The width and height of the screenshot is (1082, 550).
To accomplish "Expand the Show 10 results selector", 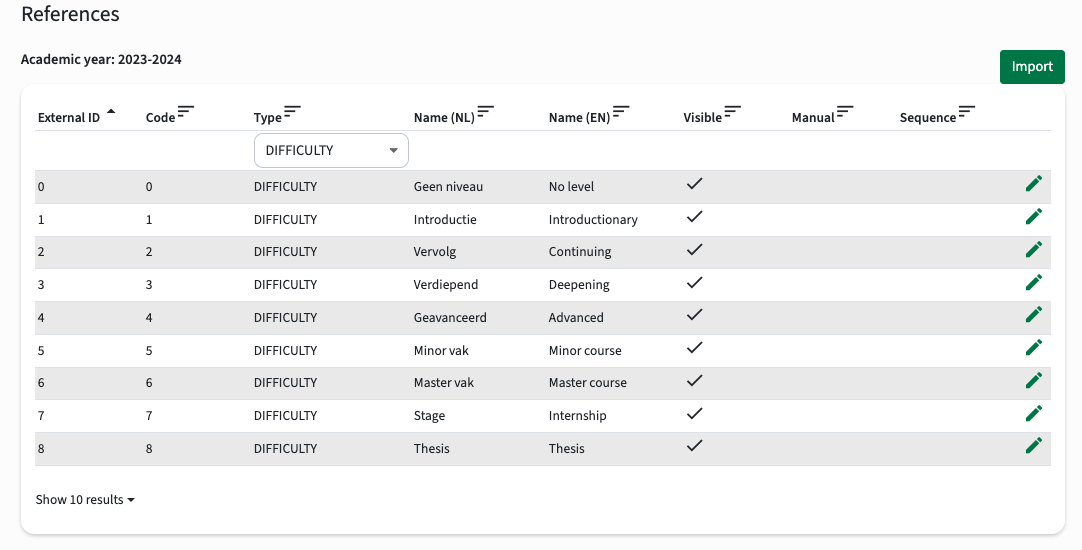I will coord(85,500).
